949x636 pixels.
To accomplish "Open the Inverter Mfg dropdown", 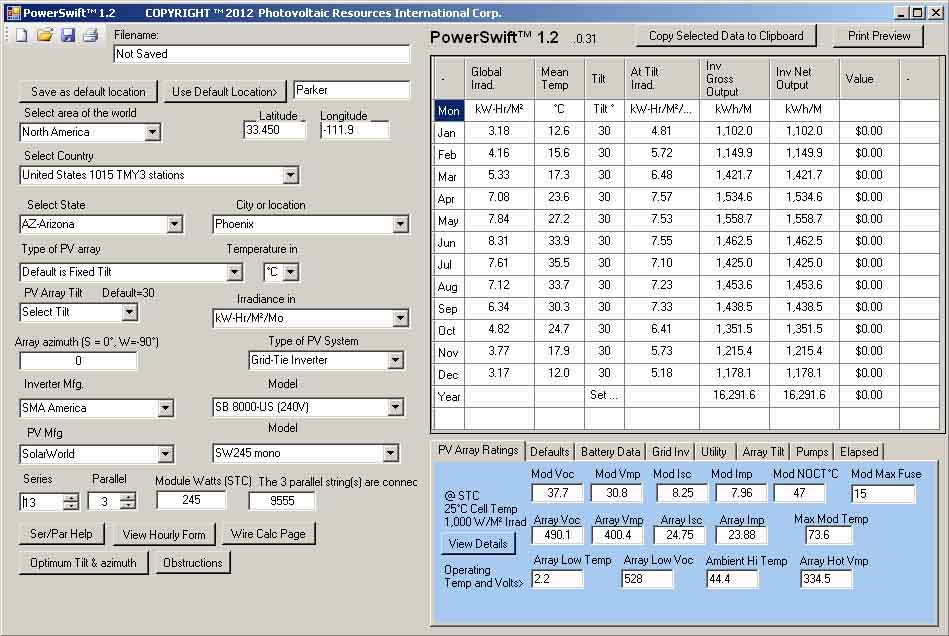I will pyautogui.click(x=165, y=408).
